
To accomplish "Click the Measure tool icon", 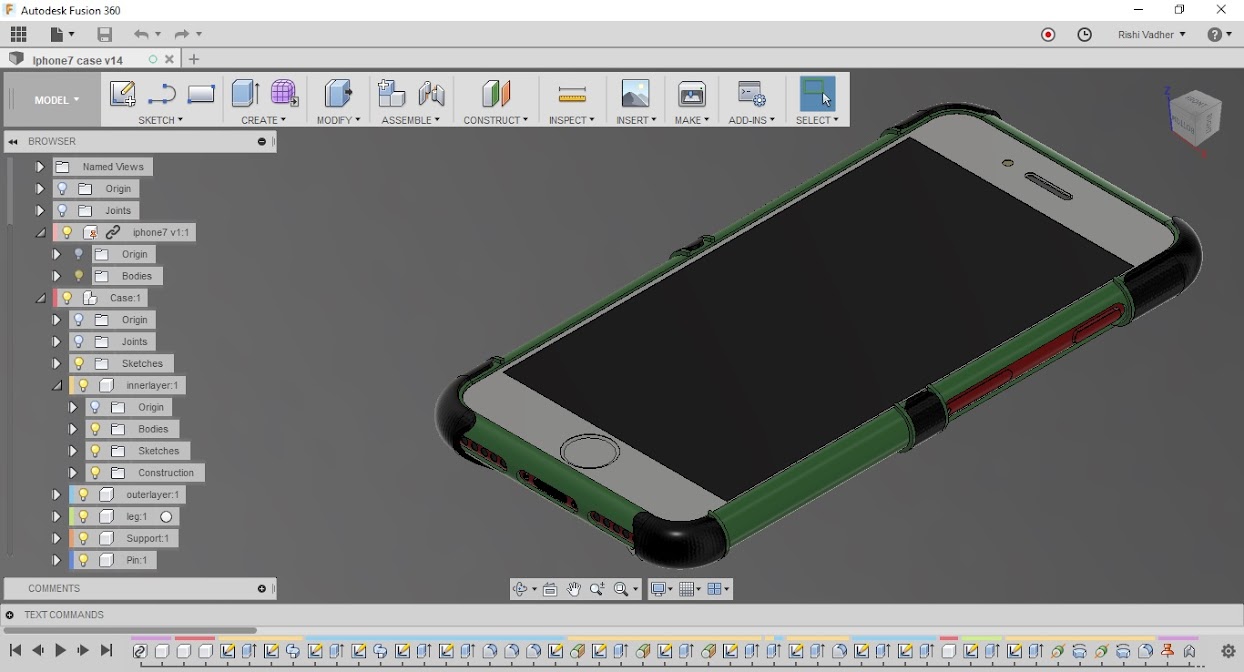I will (x=572, y=95).
